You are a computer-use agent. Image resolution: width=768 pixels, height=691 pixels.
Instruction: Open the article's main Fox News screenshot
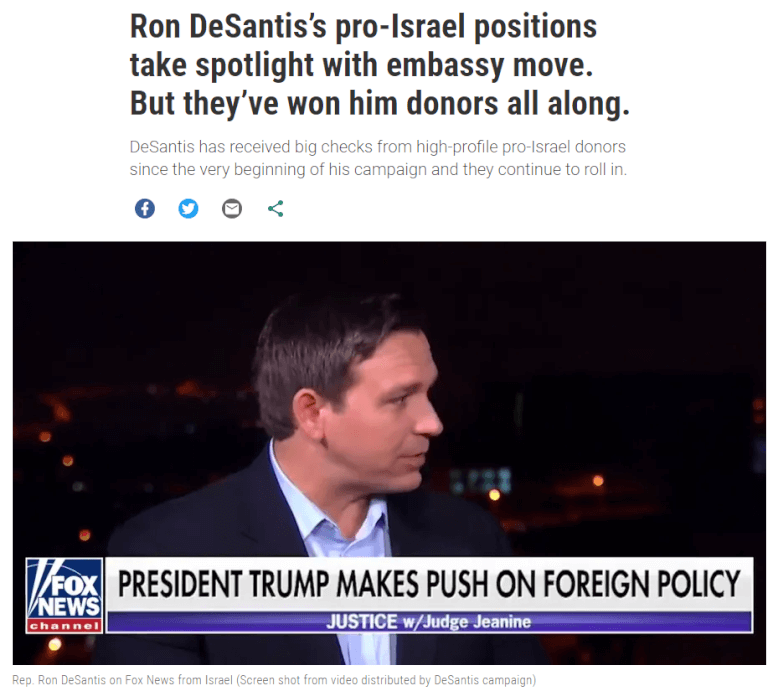click(389, 453)
